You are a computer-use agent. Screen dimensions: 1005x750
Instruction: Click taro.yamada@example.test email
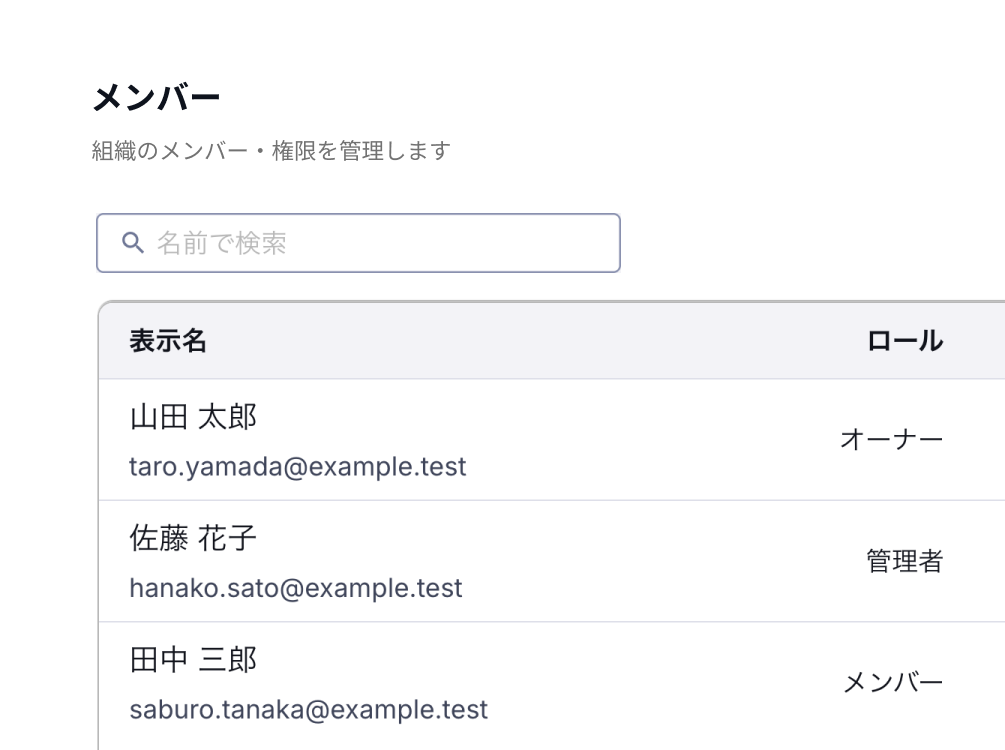pos(297,467)
